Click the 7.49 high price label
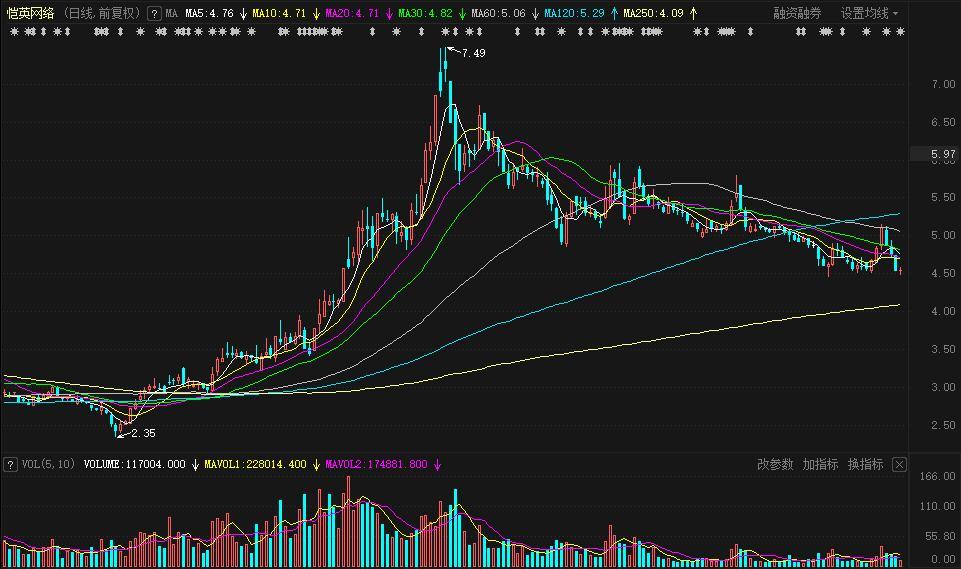The height and width of the screenshot is (569, 961). click(x=473, y=53)
